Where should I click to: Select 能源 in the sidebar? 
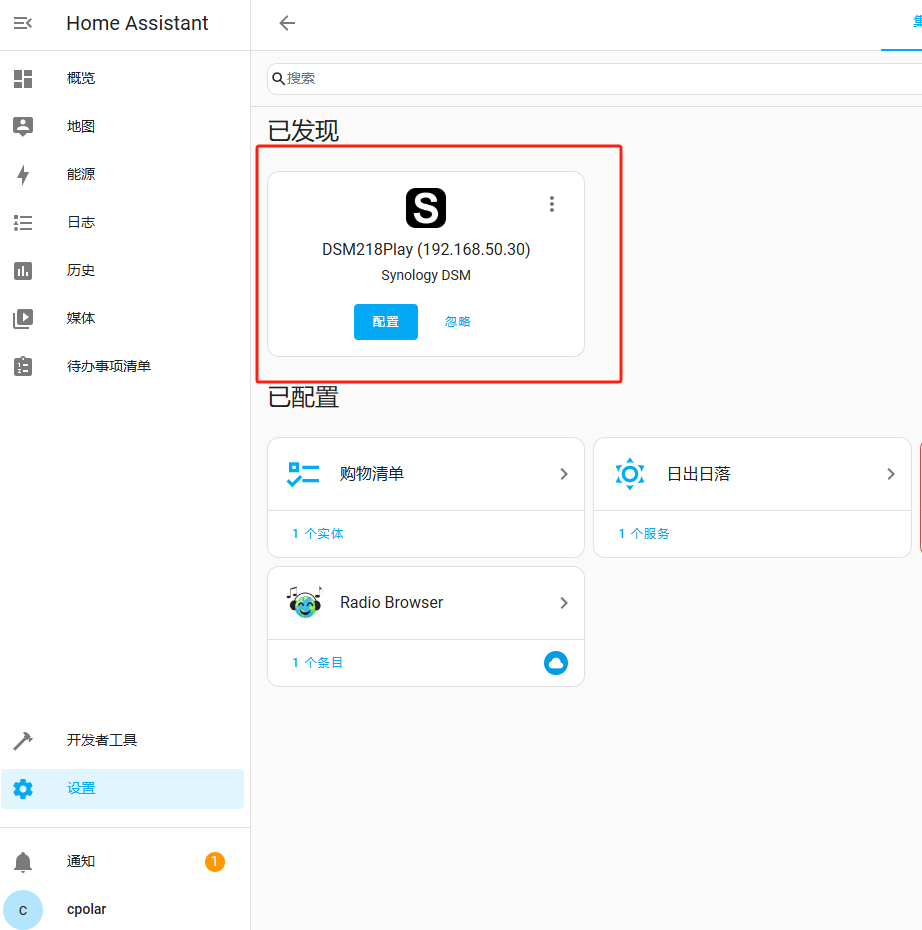(122, 174)
